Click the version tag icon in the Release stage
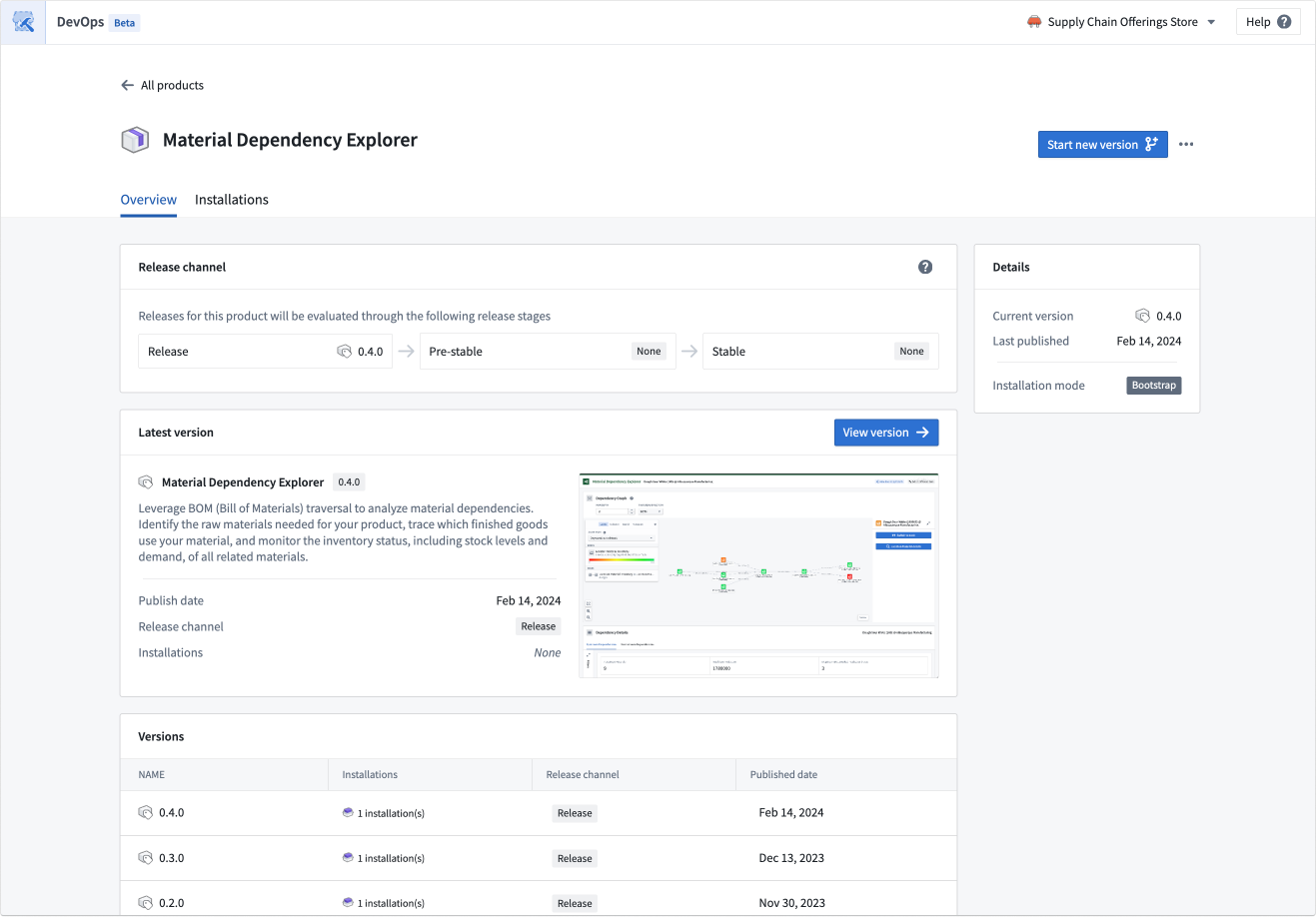This screenshot has height=917, width=1316. click(342, 351)
